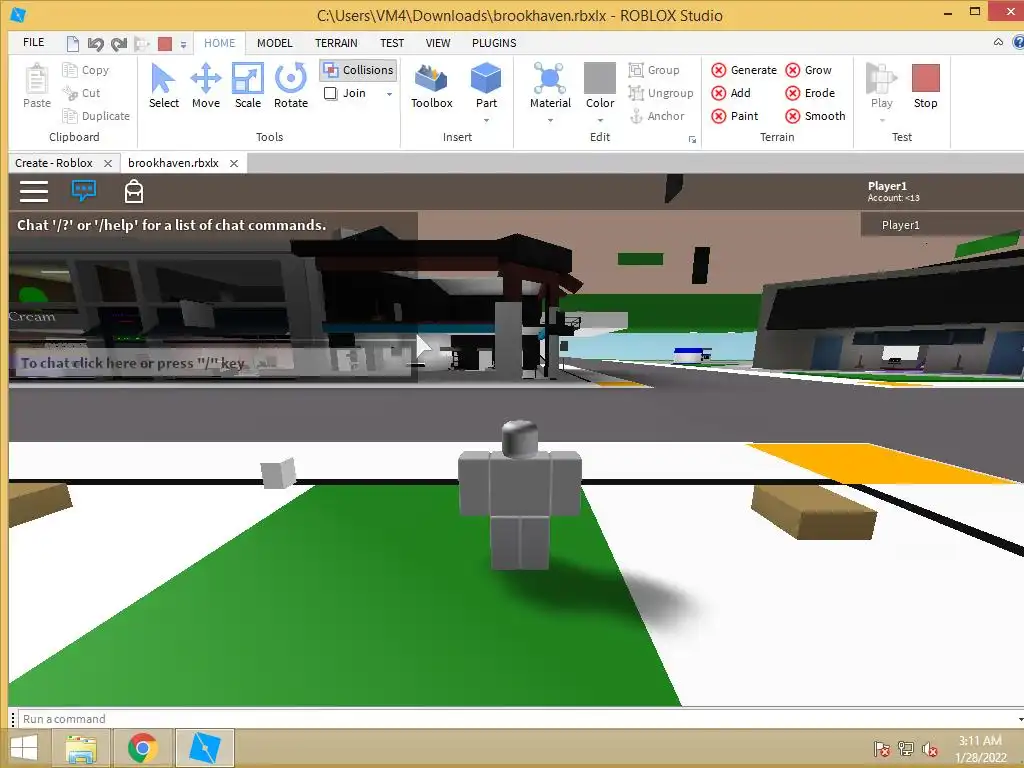Click the volume tray icon
The height and width of the screenshot is (768, 1024).
coord(930,749)
